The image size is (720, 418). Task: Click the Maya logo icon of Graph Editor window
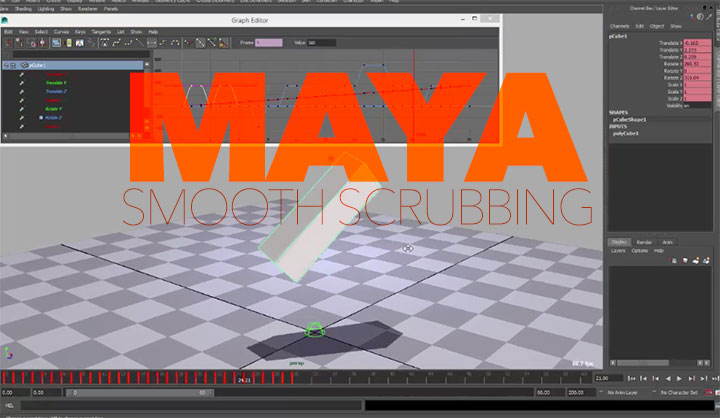click(5, 20)
